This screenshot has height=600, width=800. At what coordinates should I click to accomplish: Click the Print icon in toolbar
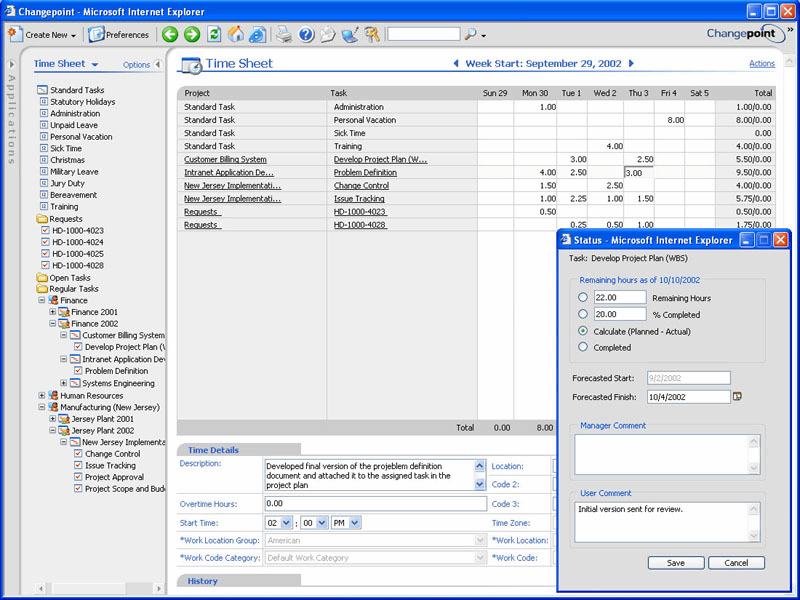(x=284, y=35)
